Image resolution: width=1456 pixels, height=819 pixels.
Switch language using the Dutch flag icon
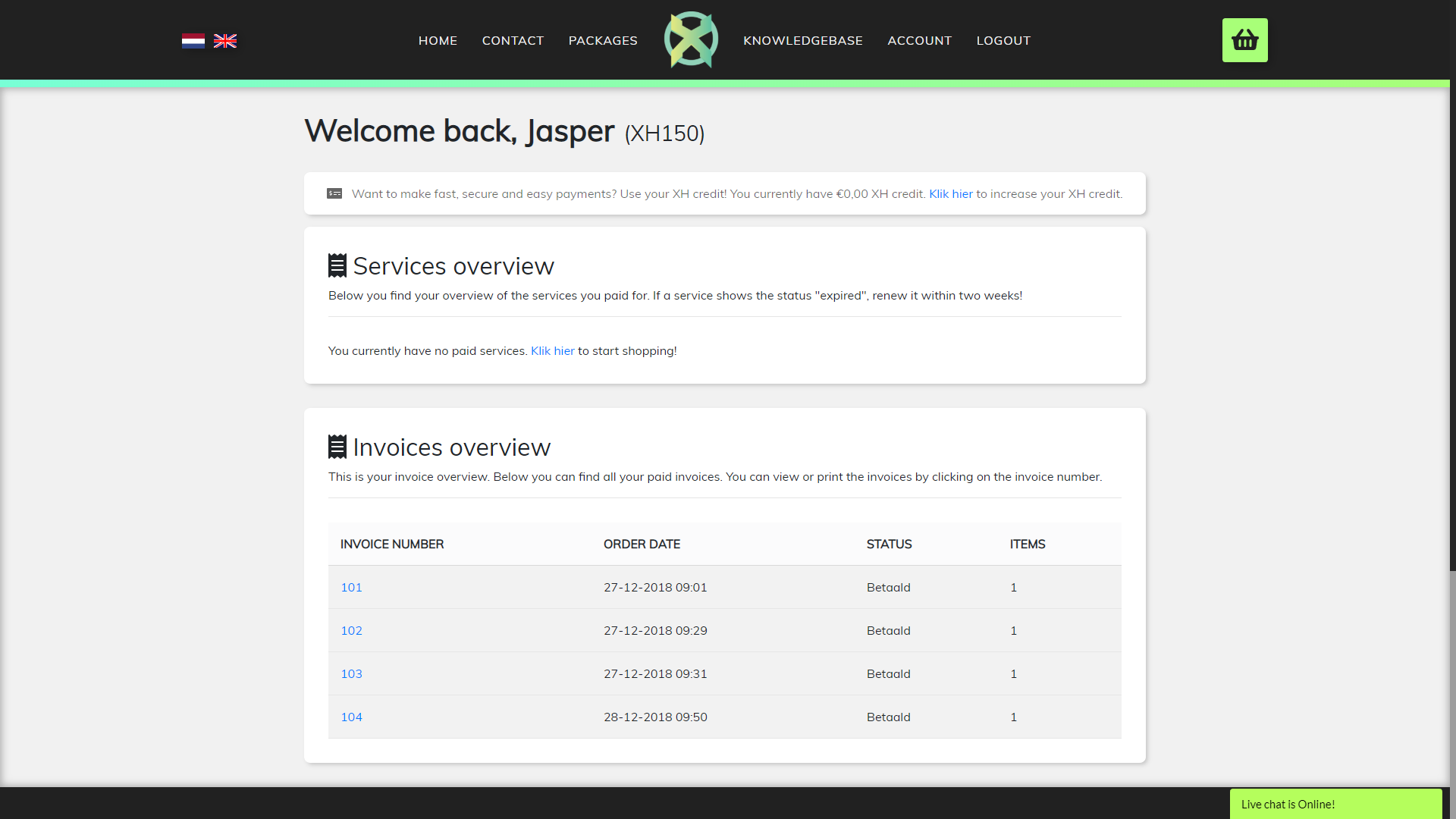(193, 41)
